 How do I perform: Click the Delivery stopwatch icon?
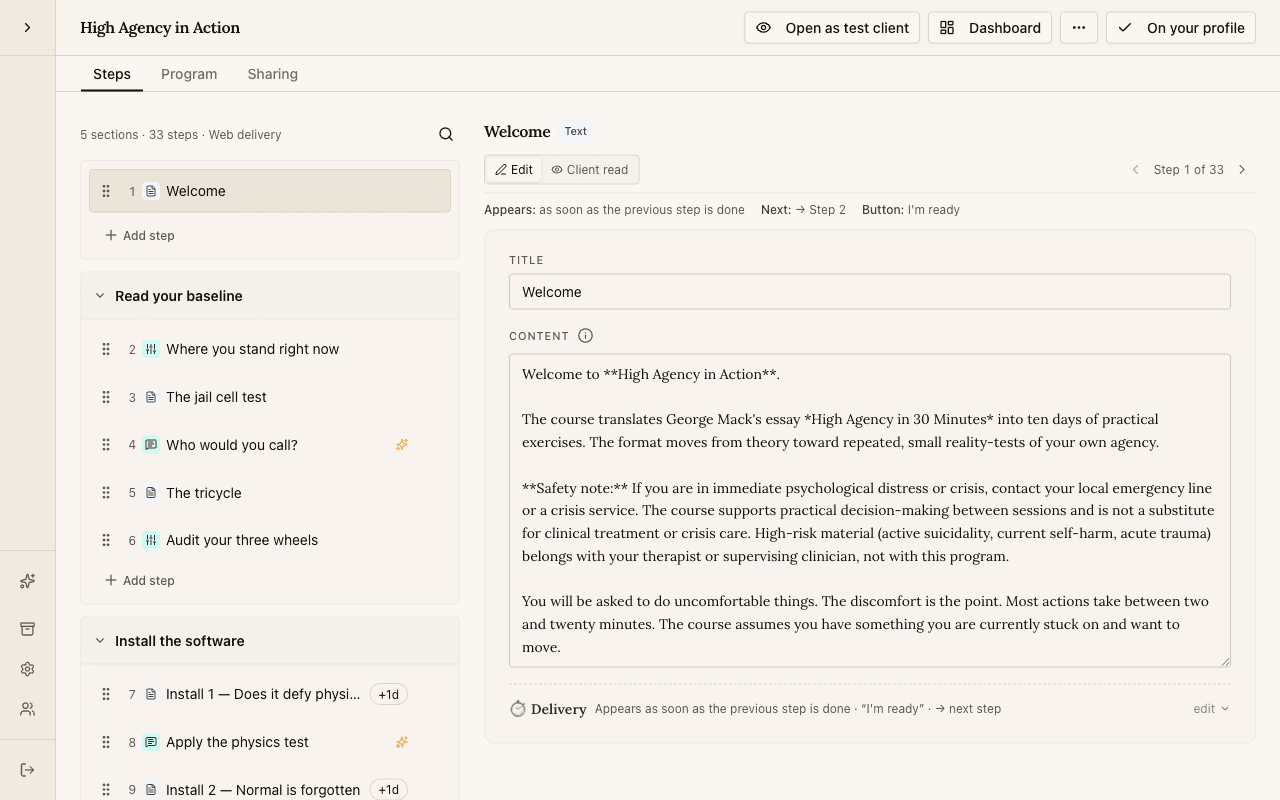coord(518,708)
